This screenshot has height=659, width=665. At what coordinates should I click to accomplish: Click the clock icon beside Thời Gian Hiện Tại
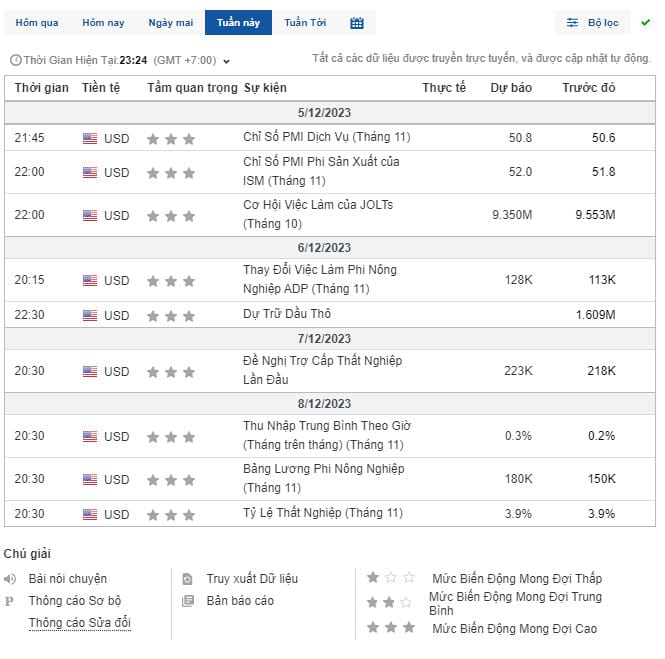point(16,60)
